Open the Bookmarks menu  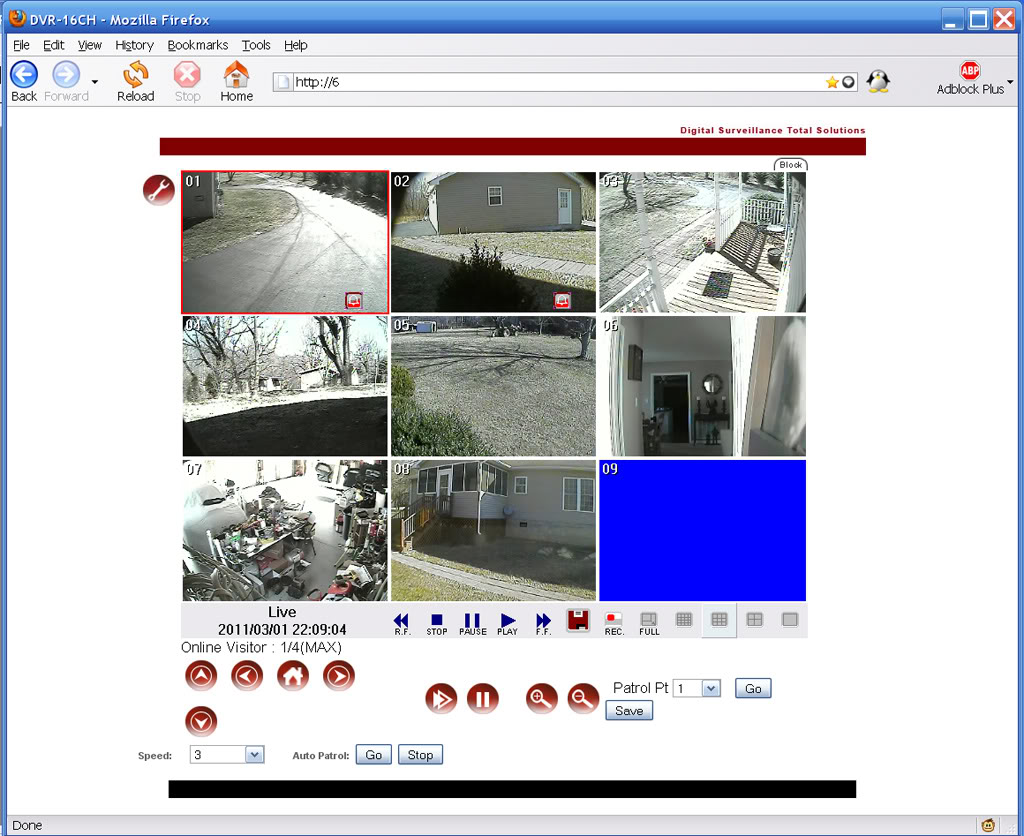[197, 45]
